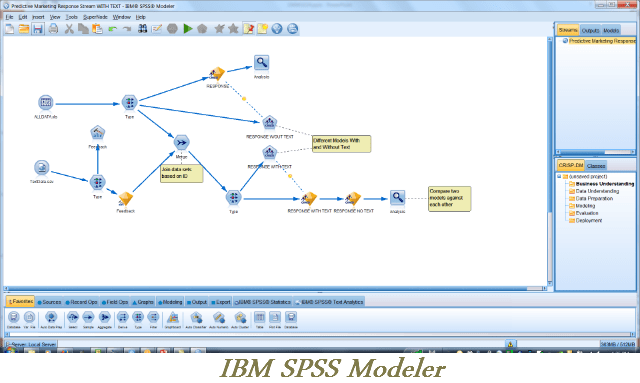Open the Record Ops palette tab
This screenshot has height=383, width=640.
[x=81, y=302]
